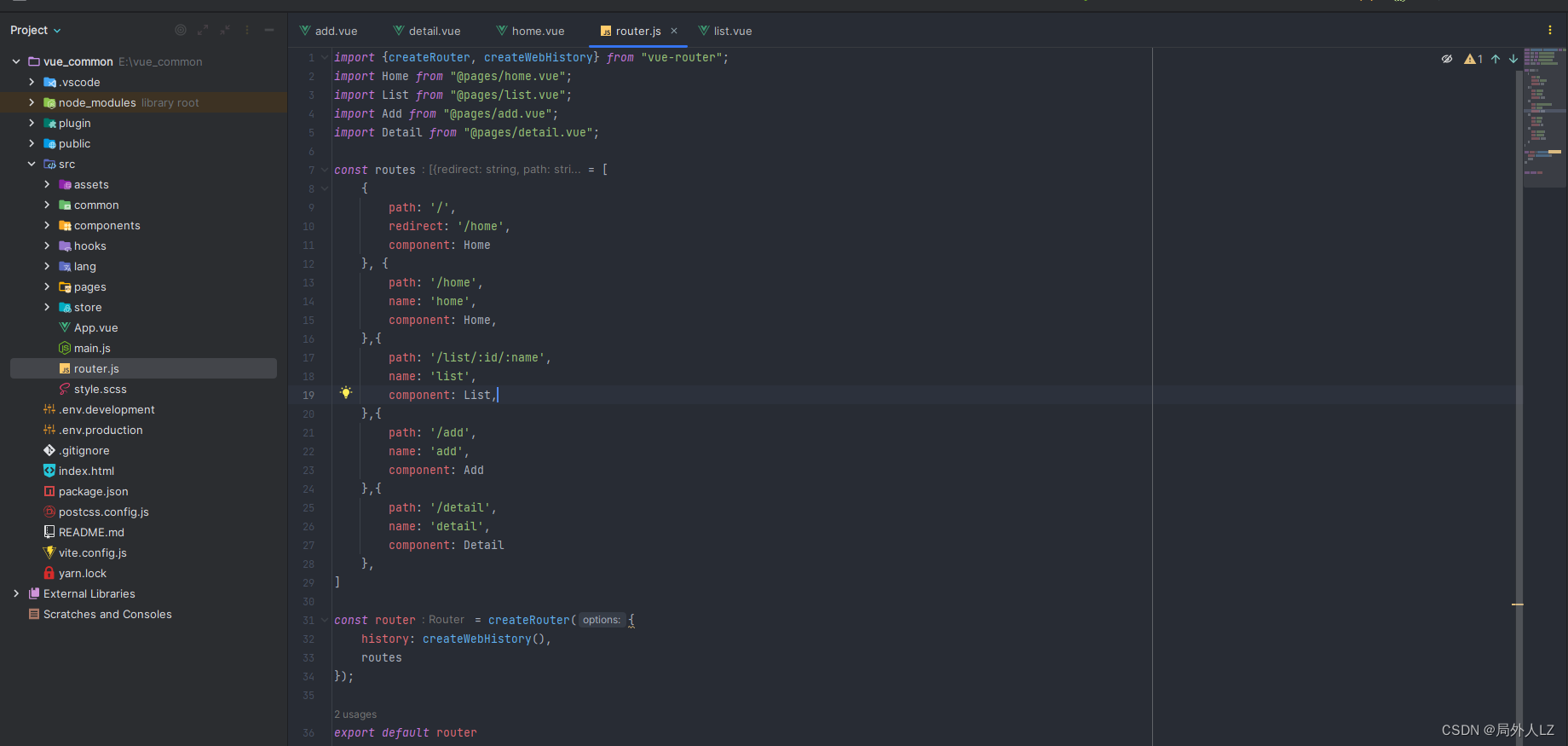Expand the .vscode folder
Screen dimensions: 1568x746
pyautogui.click(x=32, y=82)
